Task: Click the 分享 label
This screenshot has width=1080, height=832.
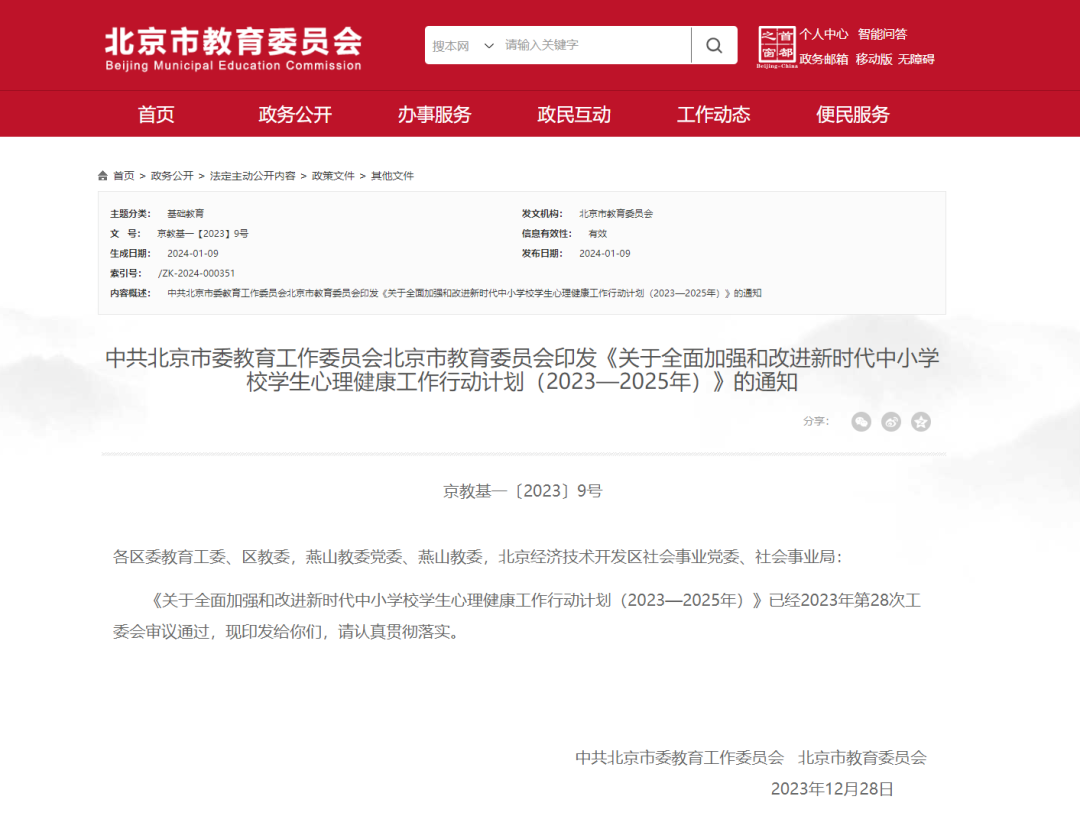Action: [816, 422]
